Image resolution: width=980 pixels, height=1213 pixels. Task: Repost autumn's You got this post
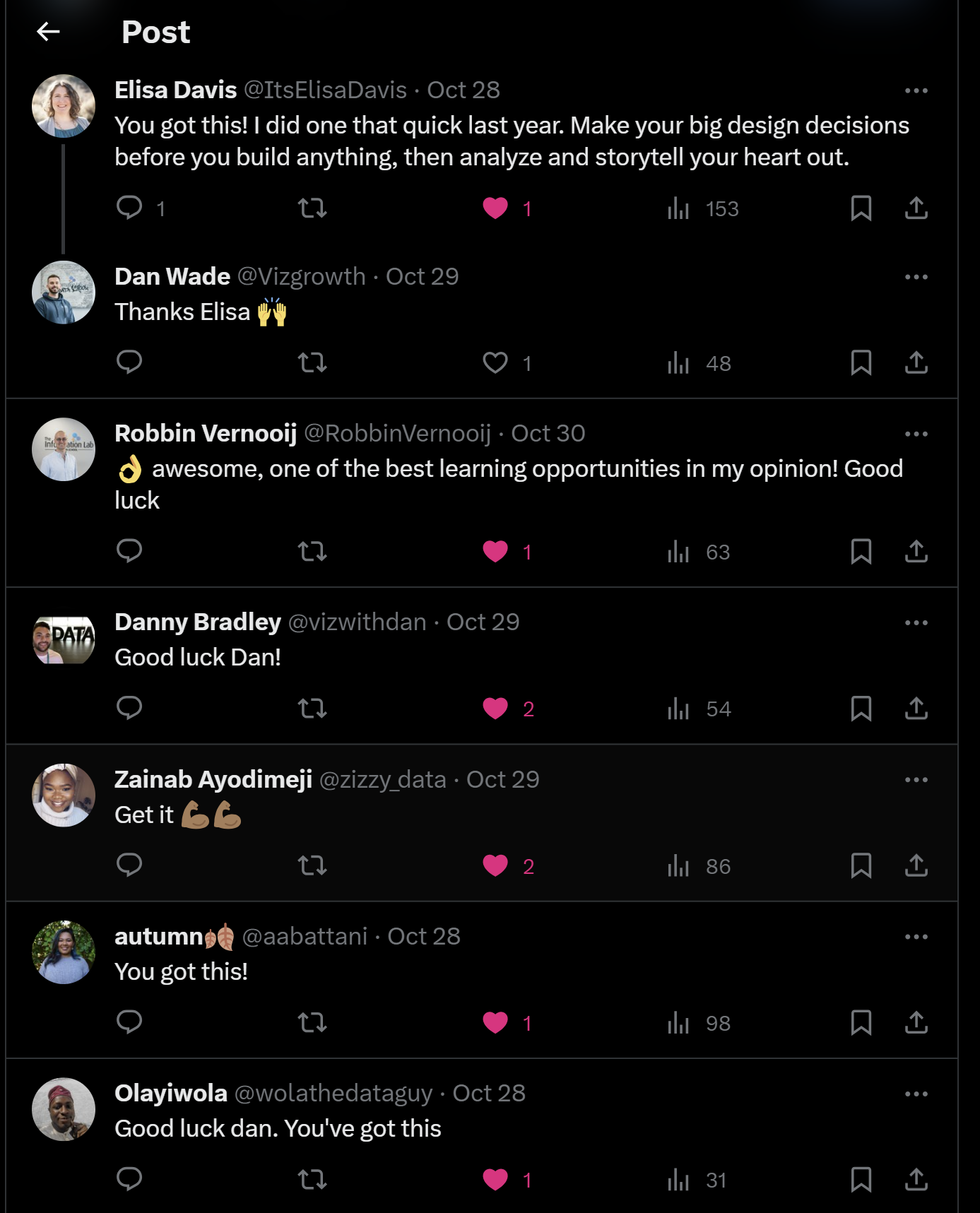[x=312, y=1022]
